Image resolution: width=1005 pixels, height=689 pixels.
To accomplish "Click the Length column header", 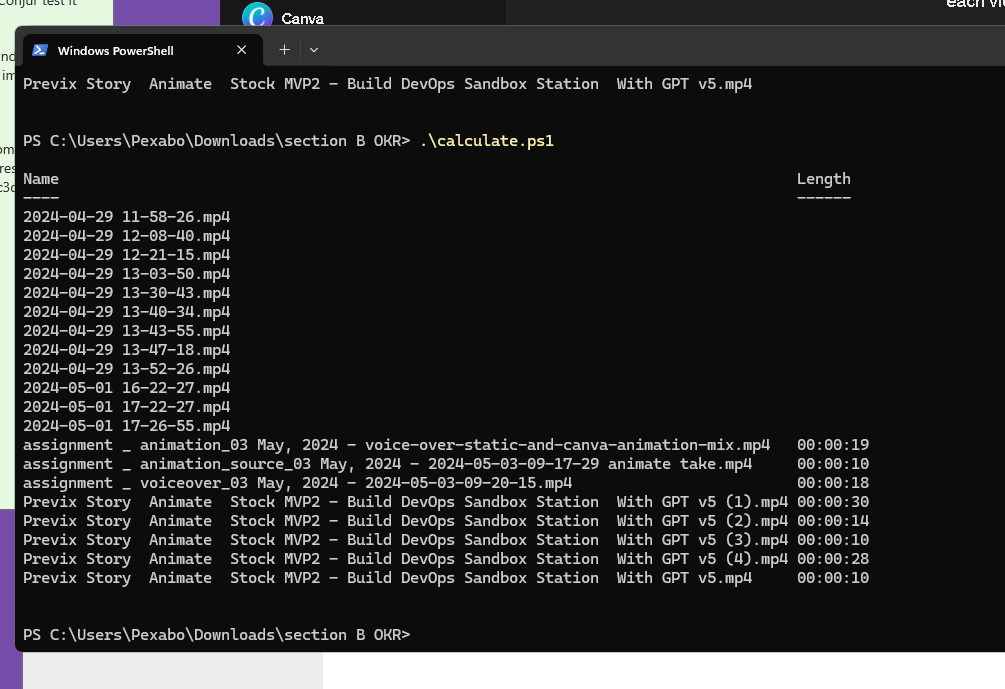I will [824, 179].
